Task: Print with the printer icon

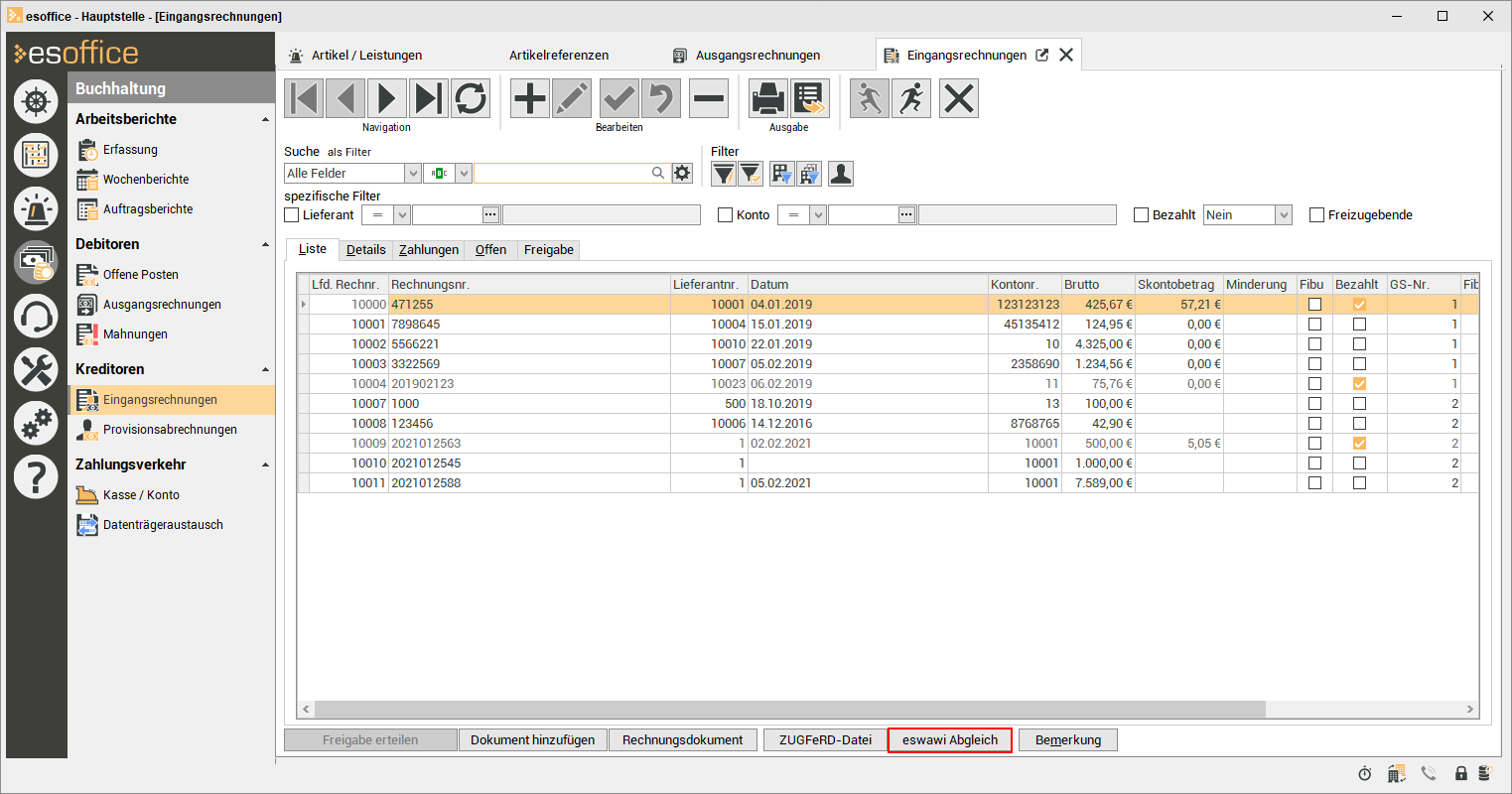Action: [768, 98]
